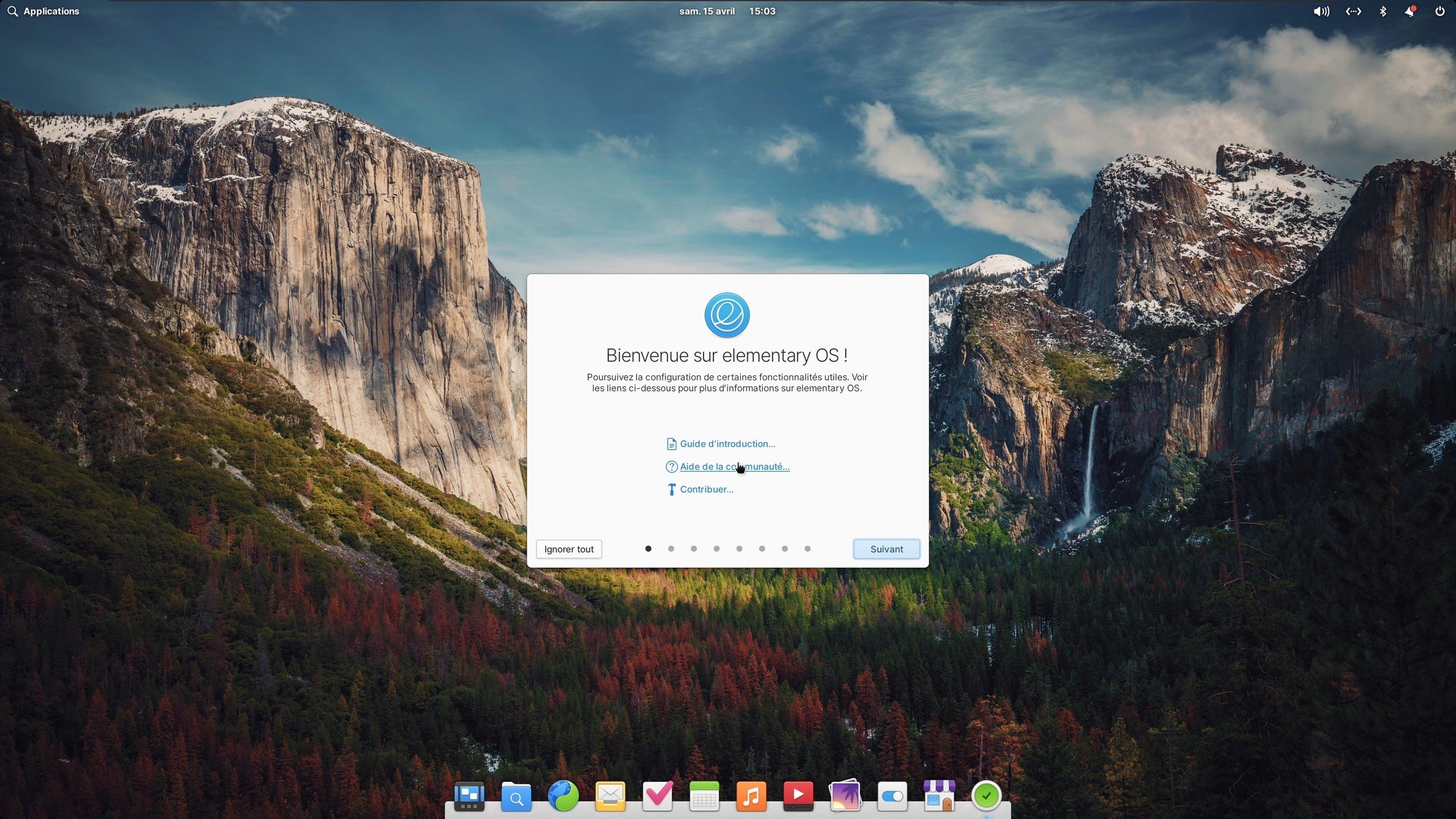1456x819 pixels.
Task: Launch the Files app from dock
Action: pos(516,796)
